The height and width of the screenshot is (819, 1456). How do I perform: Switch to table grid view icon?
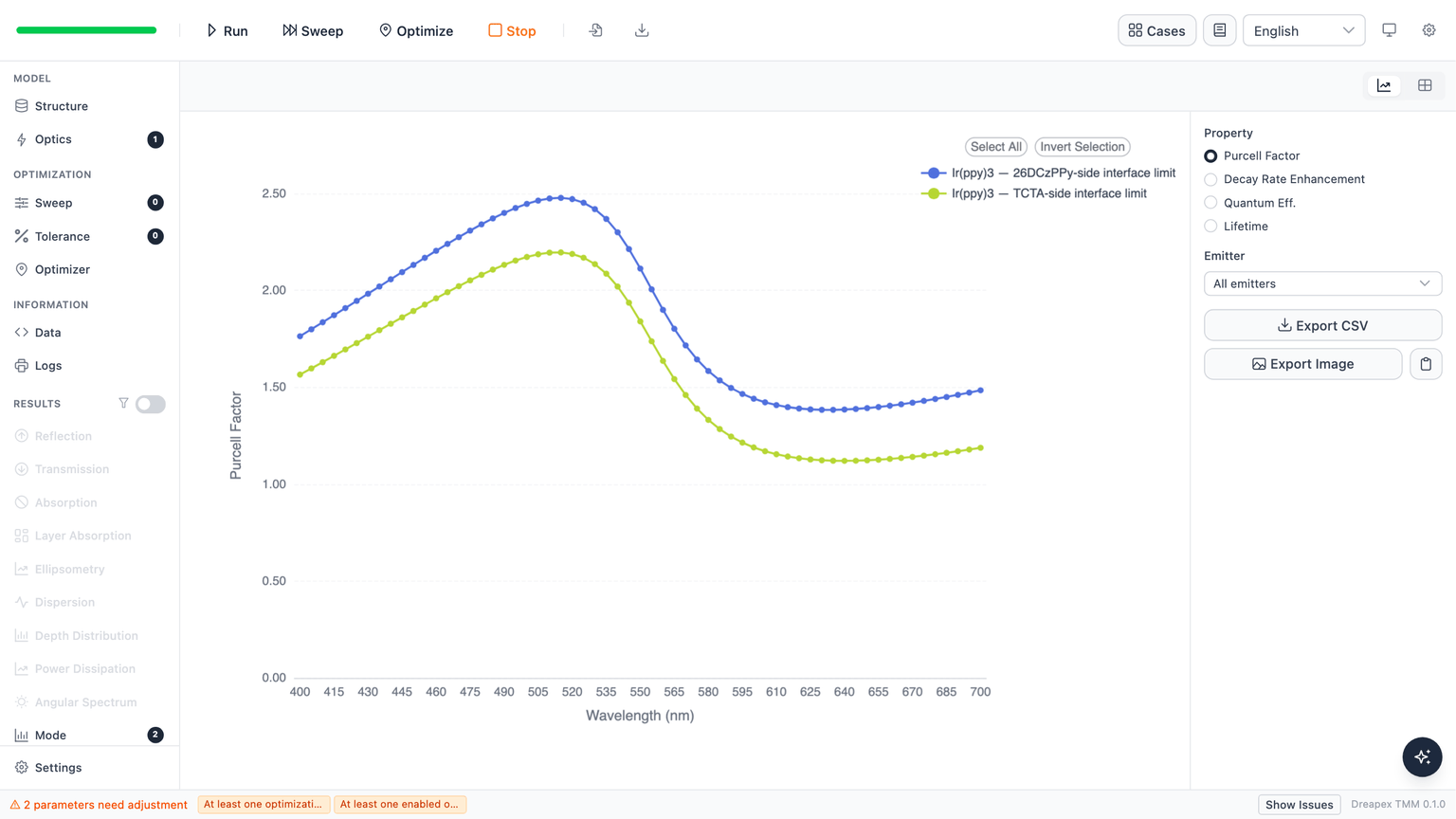[x=1425, y=85]
